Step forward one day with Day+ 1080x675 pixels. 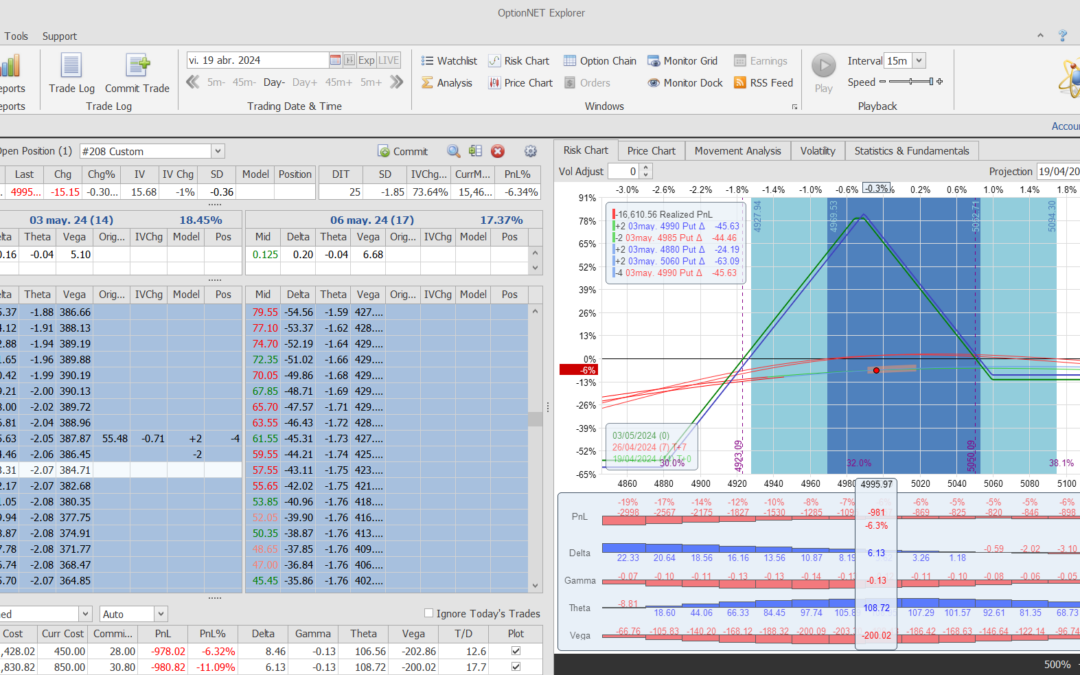click(304, 83)
